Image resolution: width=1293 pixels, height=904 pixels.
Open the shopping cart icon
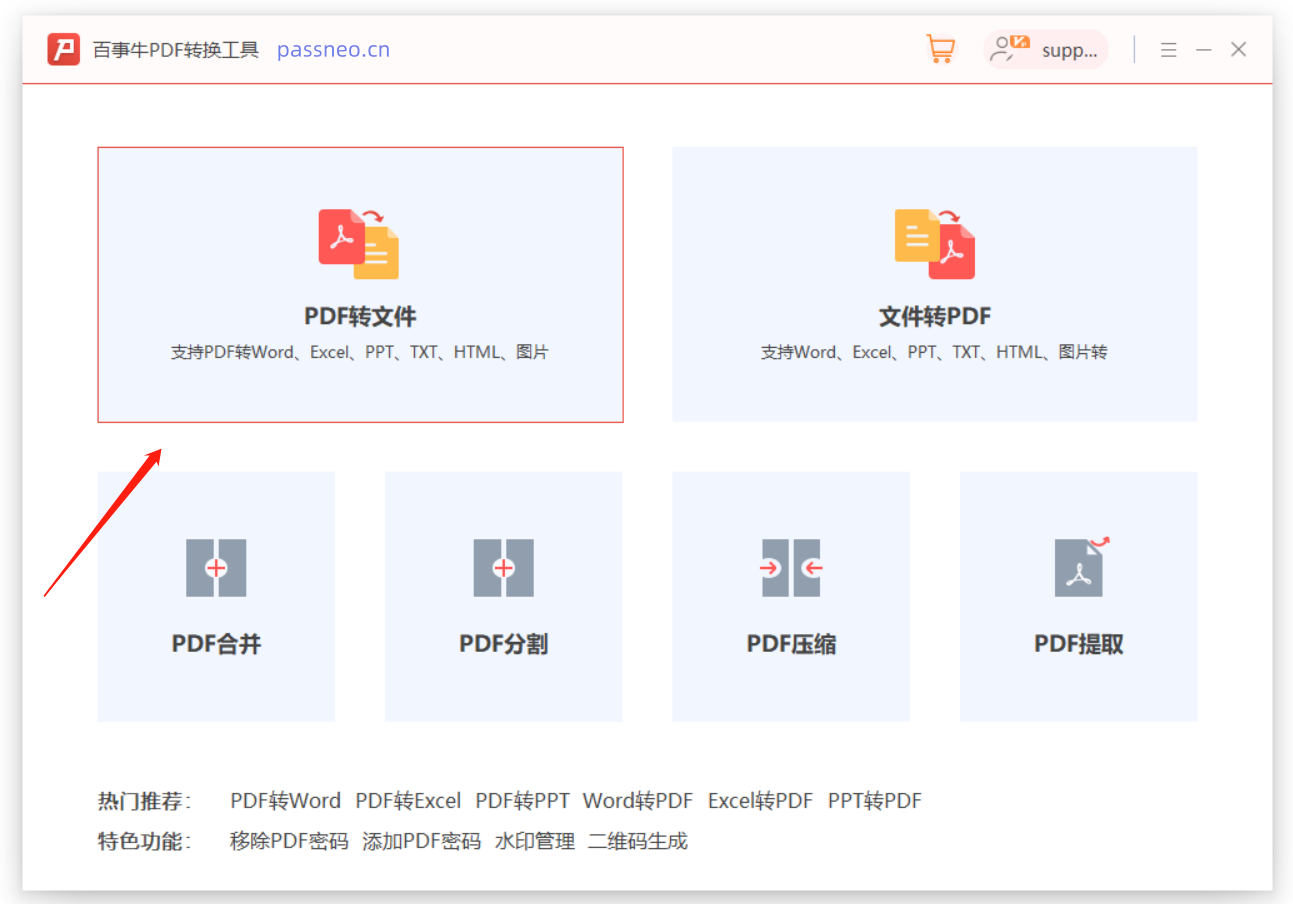pyautogui.click(x=940, y=49)
